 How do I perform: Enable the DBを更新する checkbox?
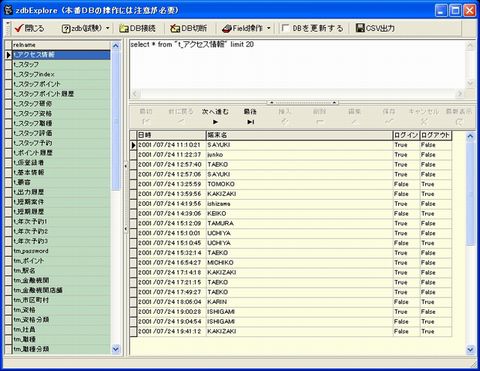point(285,28)
